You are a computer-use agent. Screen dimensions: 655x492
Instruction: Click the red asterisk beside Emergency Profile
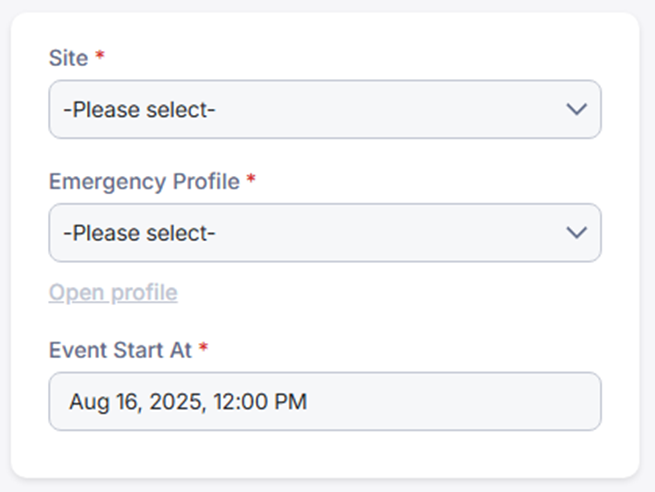point(251,182)
